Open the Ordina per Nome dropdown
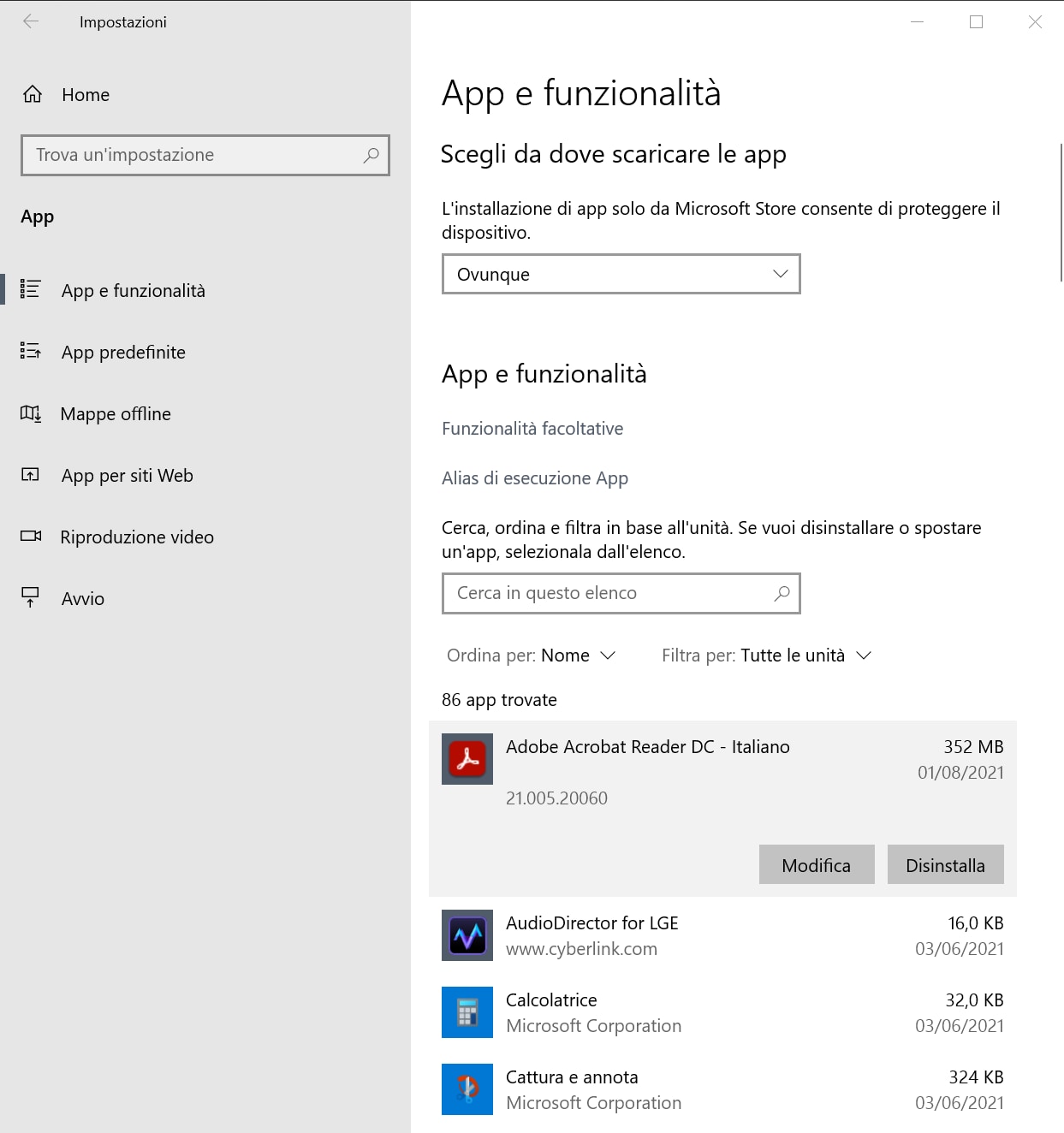Screen dimensions: 1064x1133 coord(531,655)
